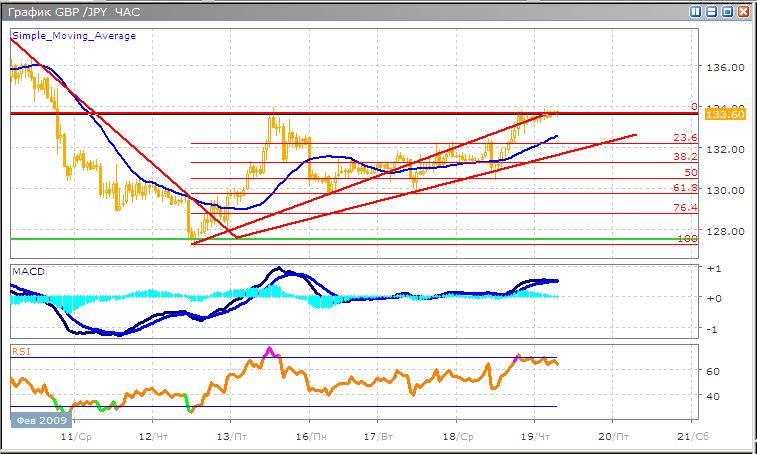Click the 19/Чт date on time axis

[535, 437]
